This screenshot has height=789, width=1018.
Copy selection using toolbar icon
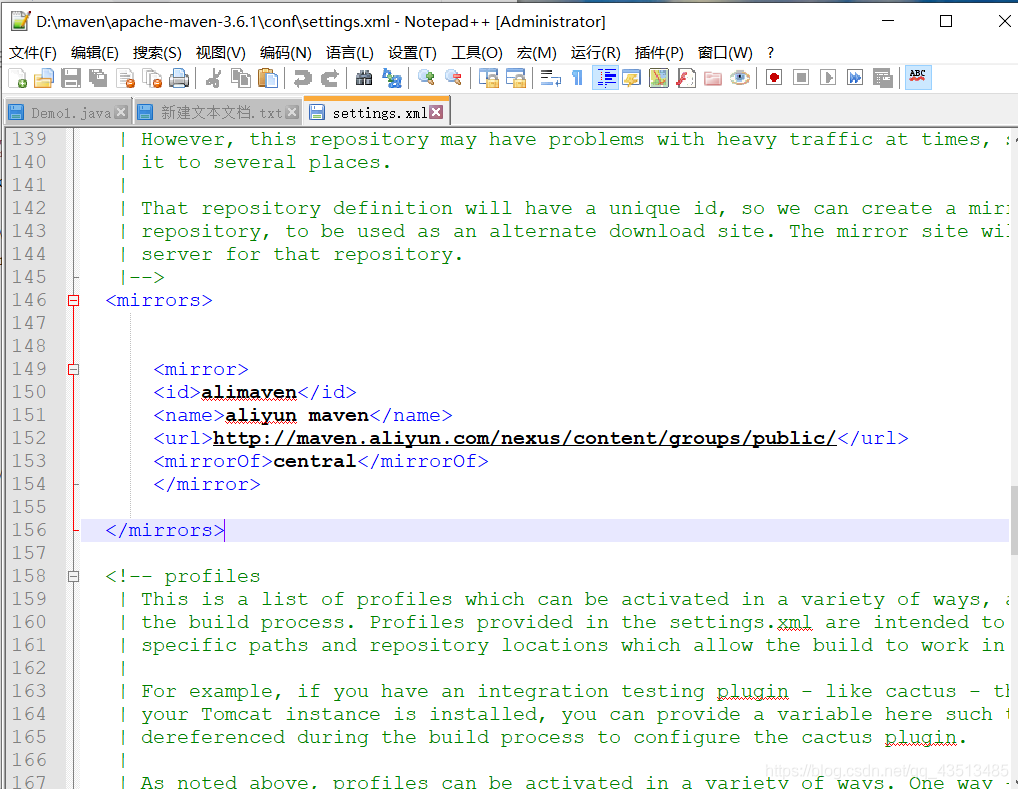point(241,79)
